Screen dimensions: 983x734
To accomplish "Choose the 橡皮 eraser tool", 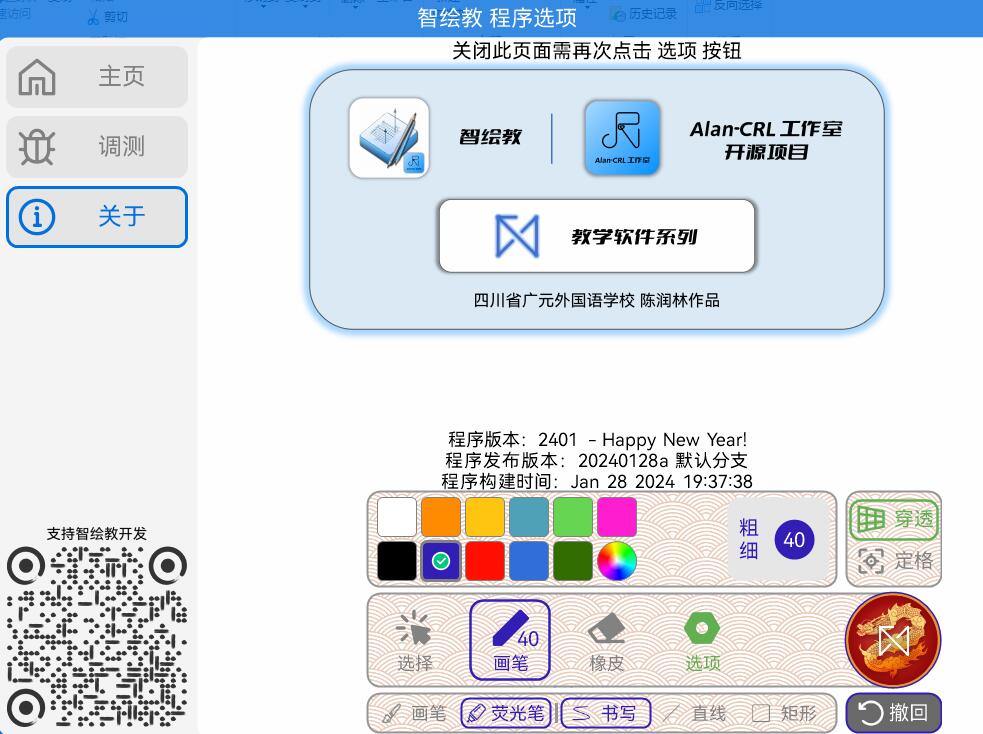I will point(606,641).
